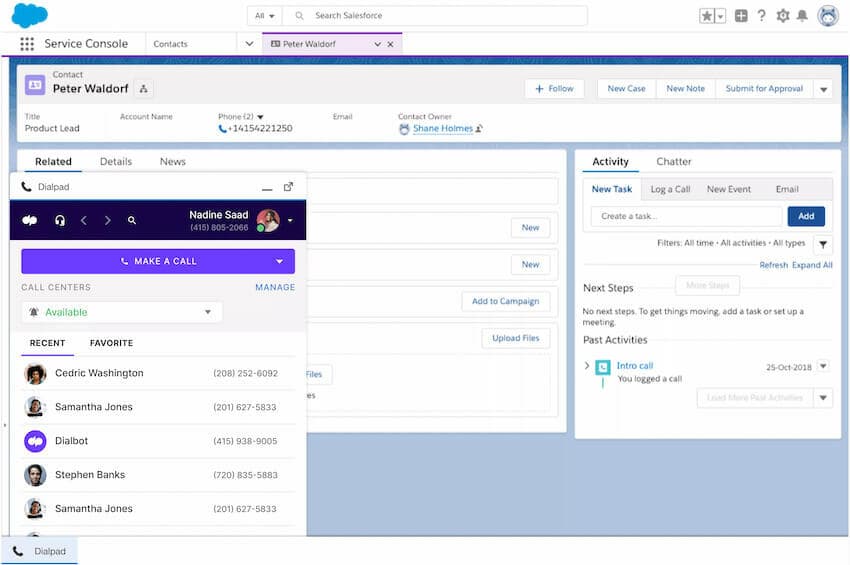Screen dimensions: 850x565
Task: Open the App Launcher grid icon
Action: 27,44
